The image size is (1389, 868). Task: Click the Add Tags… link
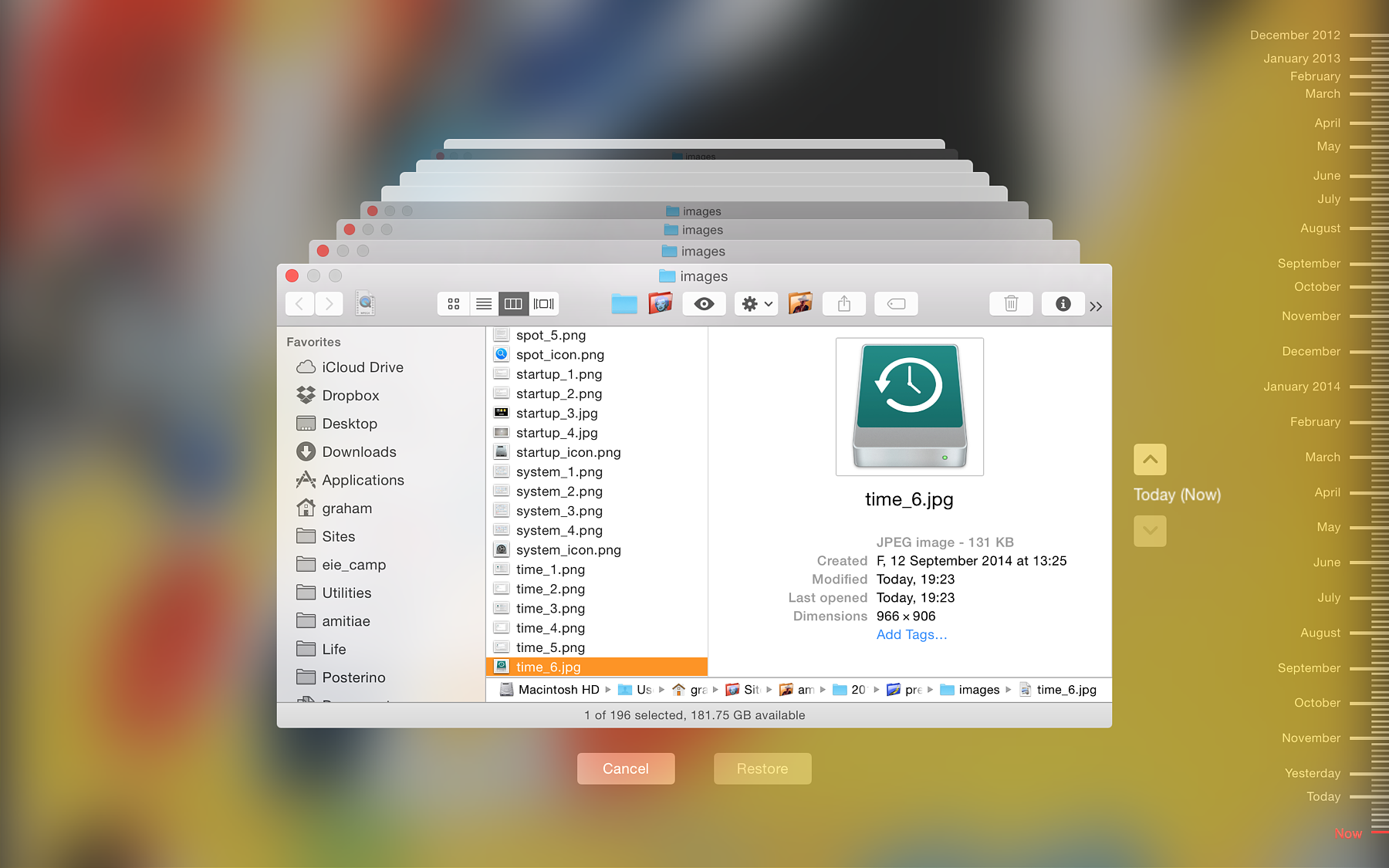[x=911, y=634]
